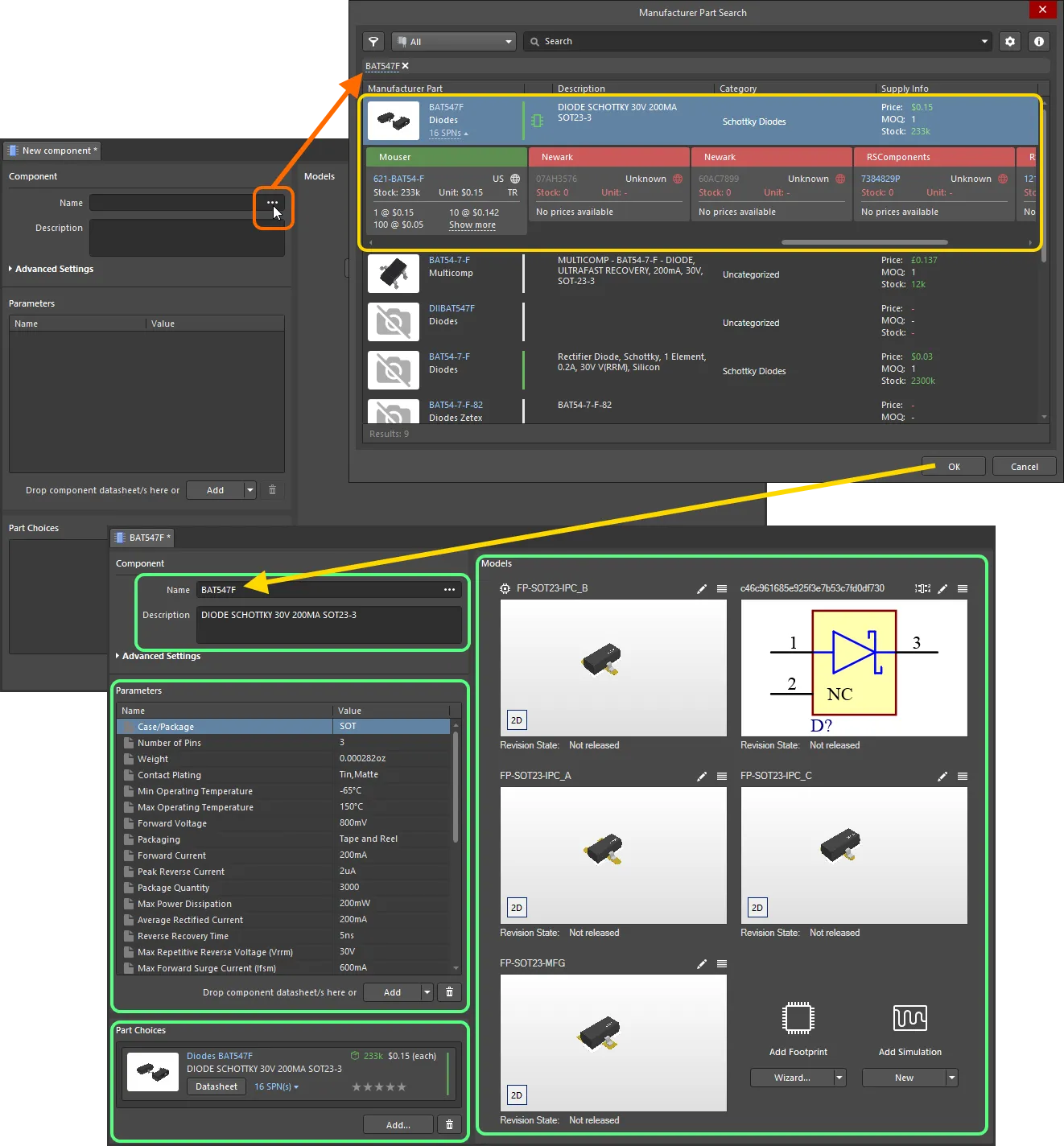Click pin mapping icon on symbol model
1064x1146 pixels.
pos(922,589)
